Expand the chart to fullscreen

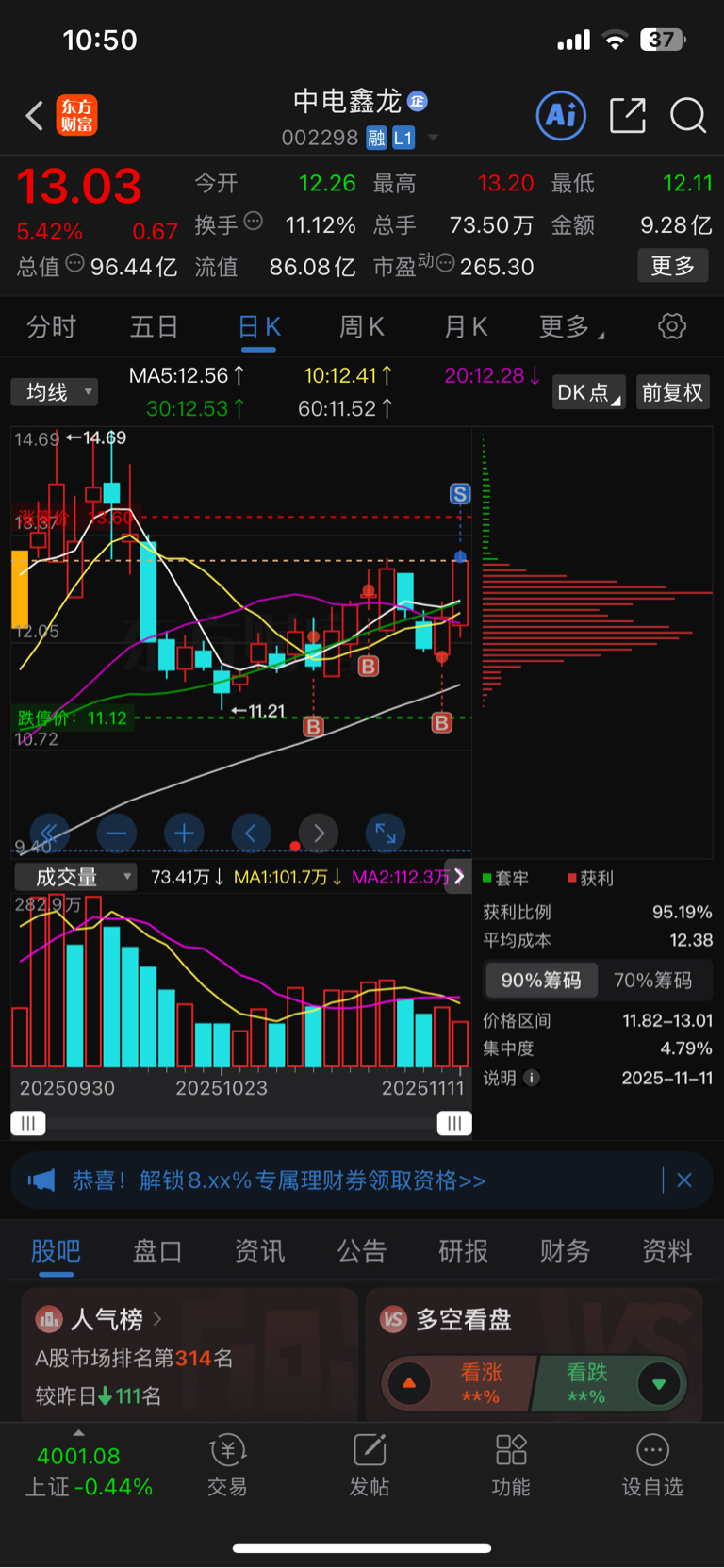pos(386,833)
